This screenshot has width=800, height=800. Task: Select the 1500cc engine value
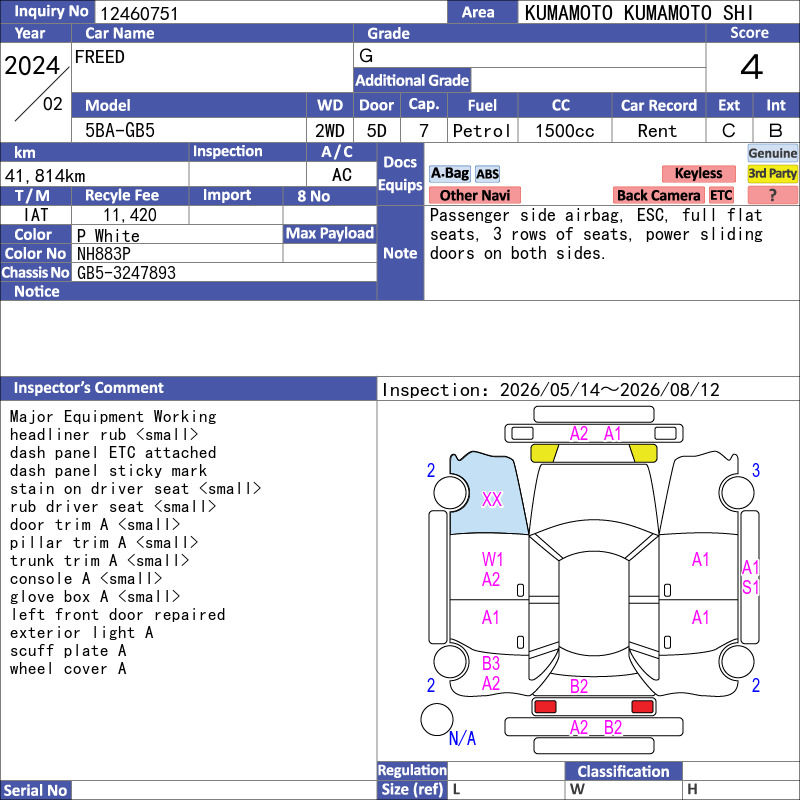[x=565, y=131]
